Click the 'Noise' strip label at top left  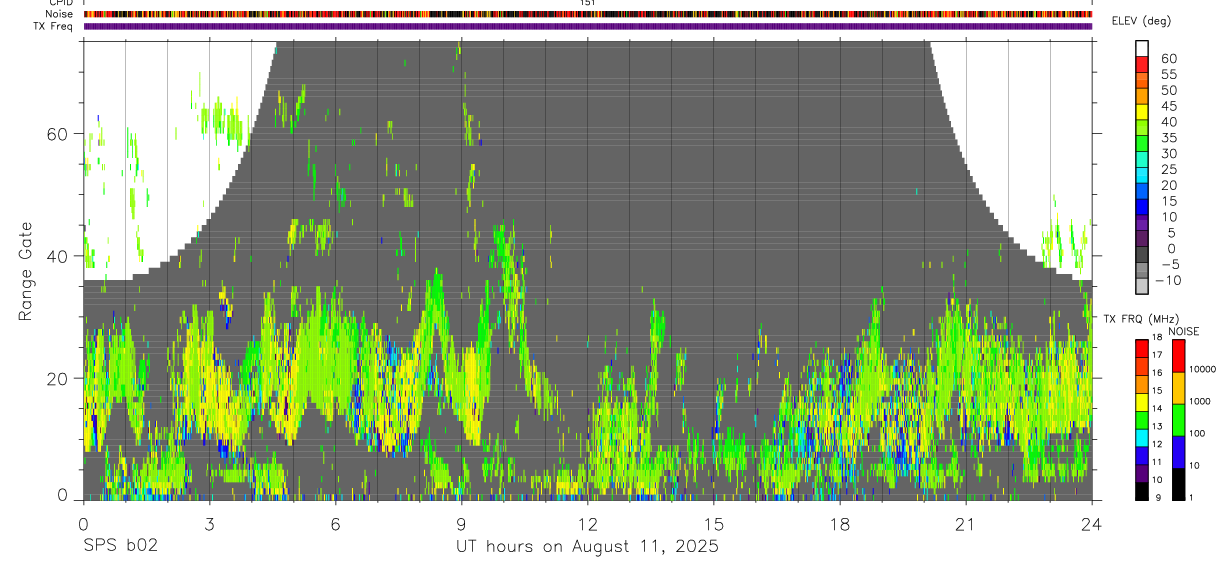[x=59, y=15]
